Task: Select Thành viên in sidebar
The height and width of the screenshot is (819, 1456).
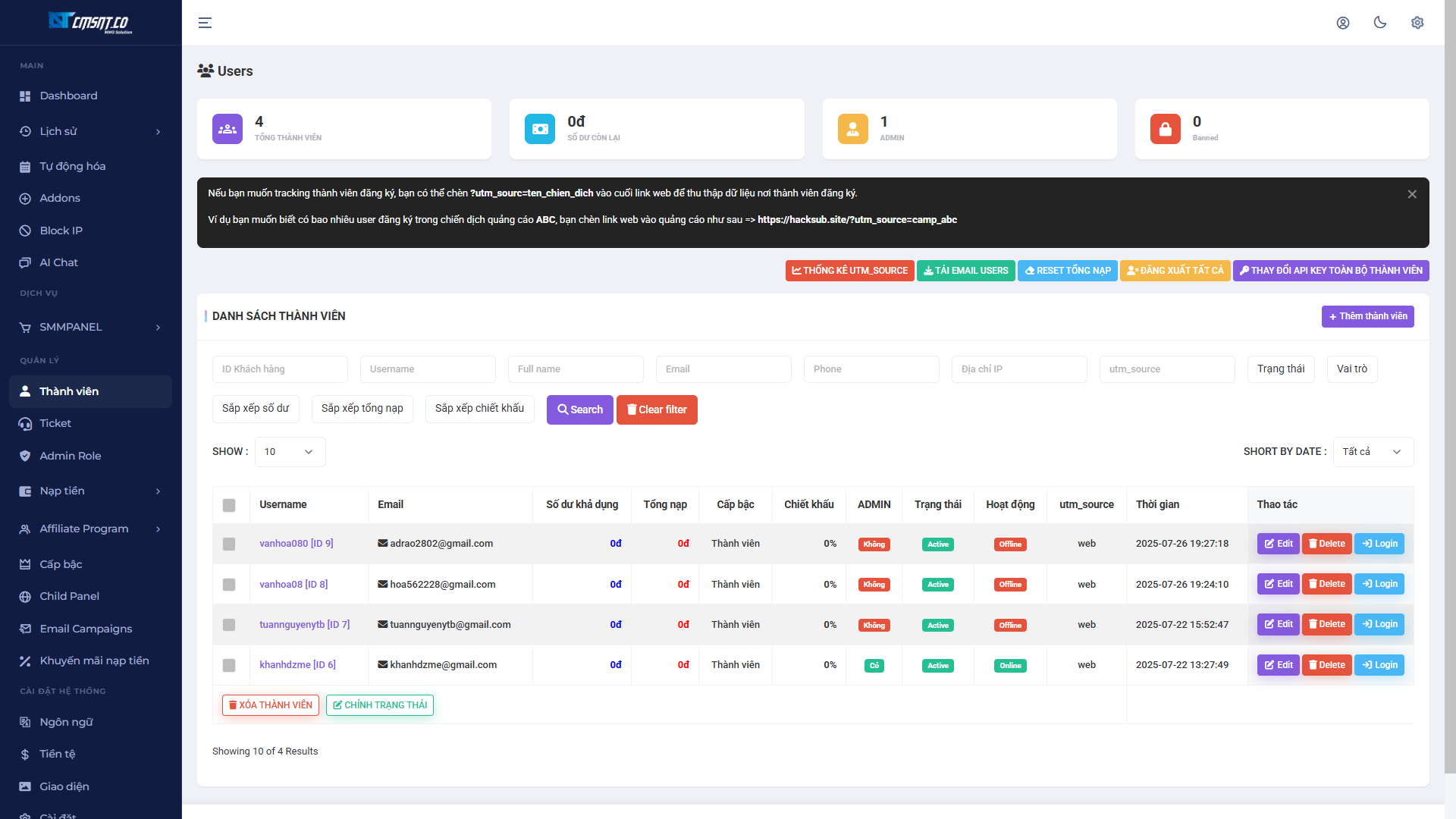Action: (91, 391)
